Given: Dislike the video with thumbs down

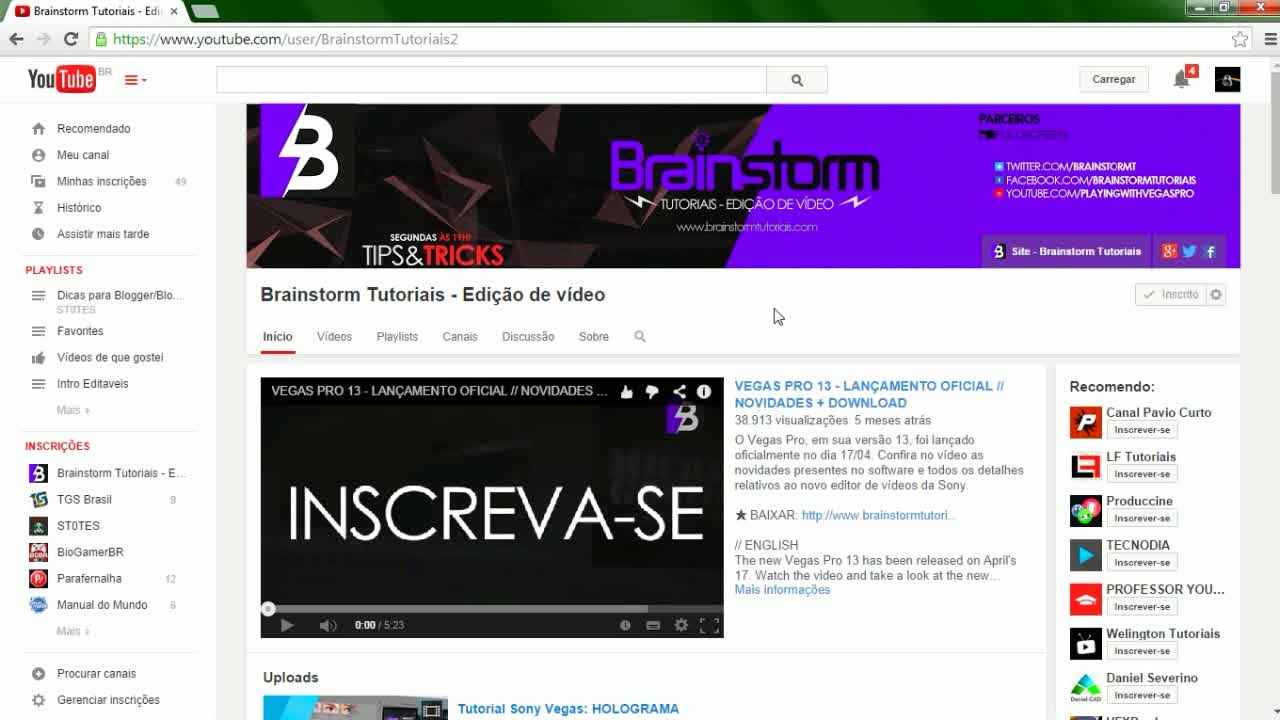Looking at the screenshot, I should (x=652, y=392).
